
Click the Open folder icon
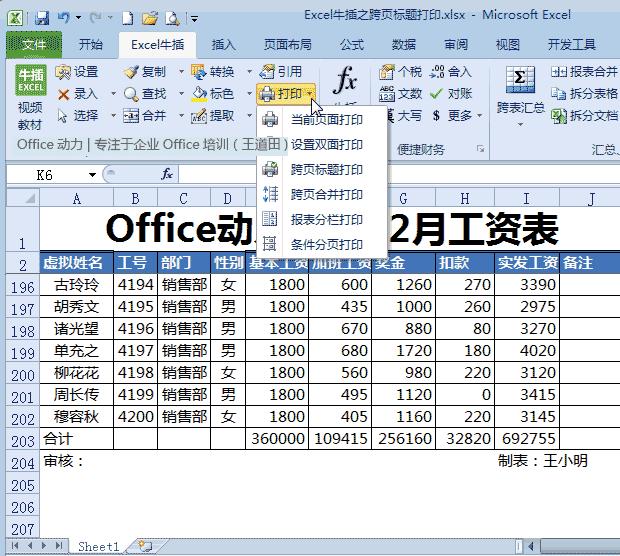pyautogui.click(x=150, y=18)
